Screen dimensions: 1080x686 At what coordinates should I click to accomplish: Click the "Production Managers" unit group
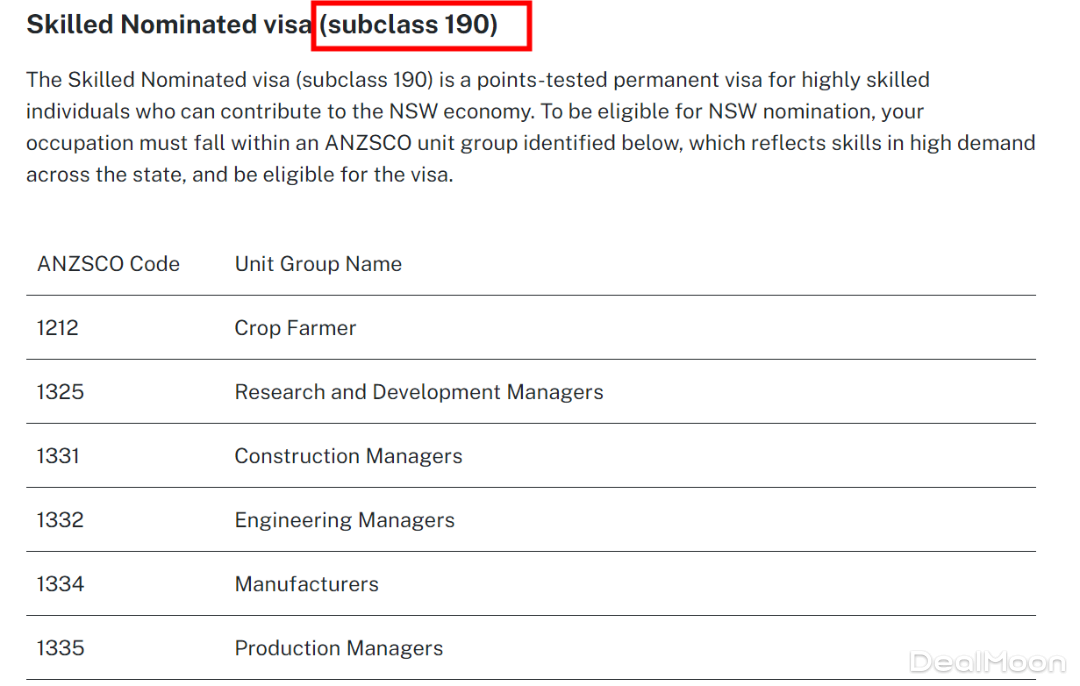pos(338,648)
